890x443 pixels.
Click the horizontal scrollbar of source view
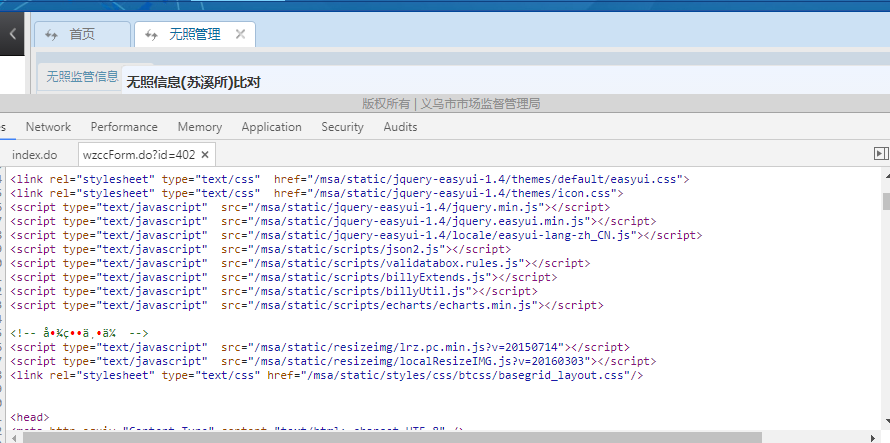coord(392,437)
